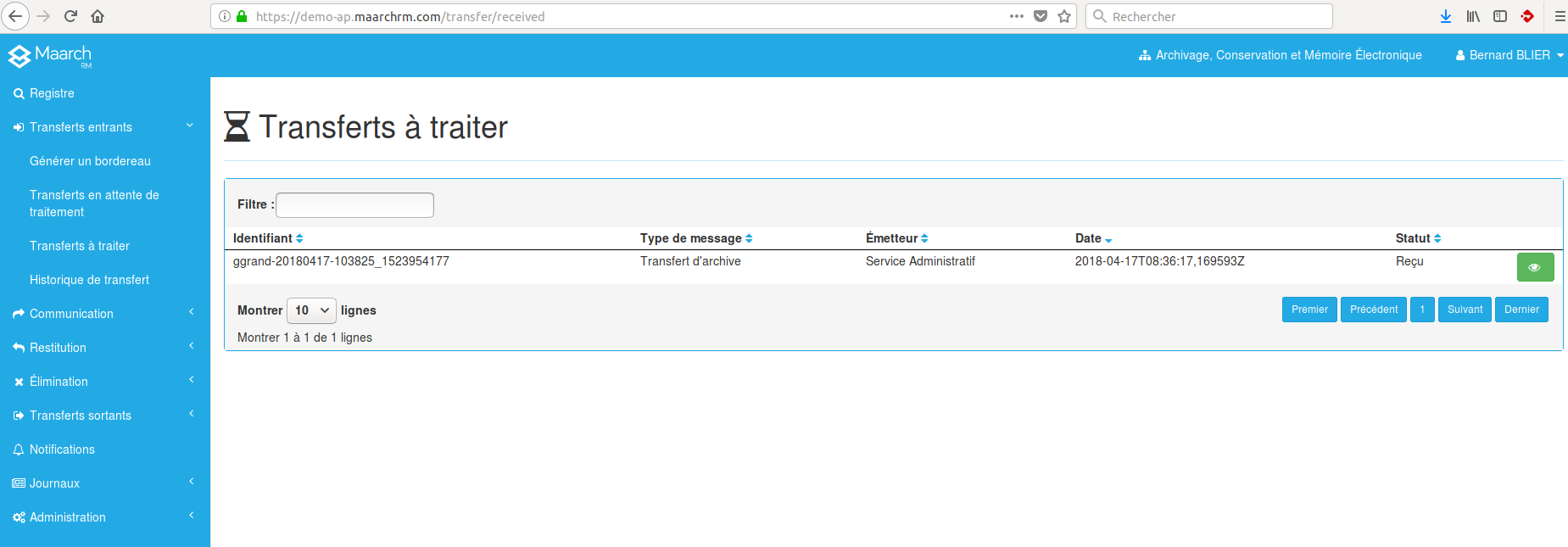Open the Bernard BLIER user dropdown
The width and height of the screenshot is (1568, 547).
click(x=1509, y=55)
